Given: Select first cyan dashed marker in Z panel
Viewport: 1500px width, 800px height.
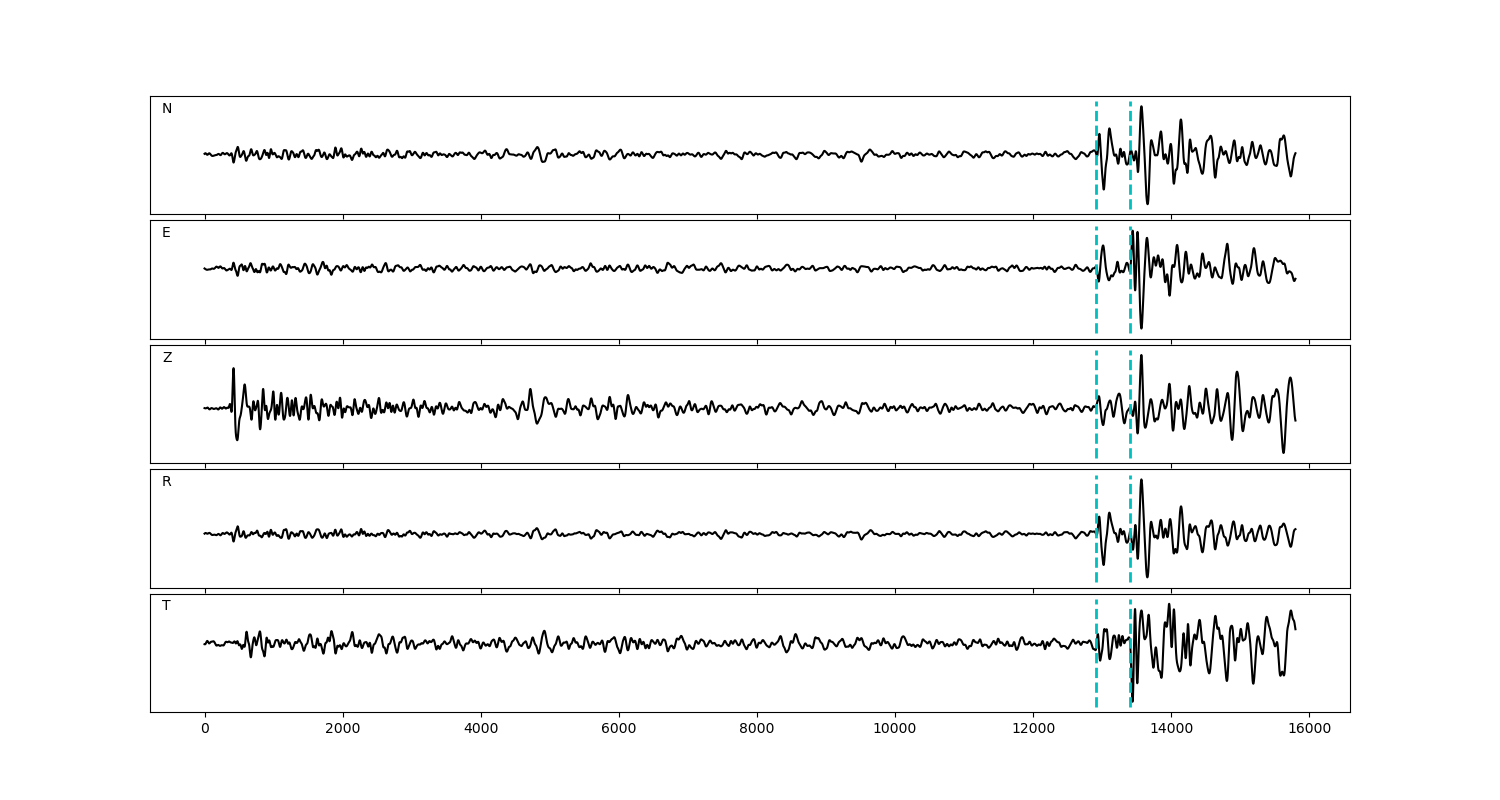Looking at the screenshot, I should click(x=1096, y=440).
